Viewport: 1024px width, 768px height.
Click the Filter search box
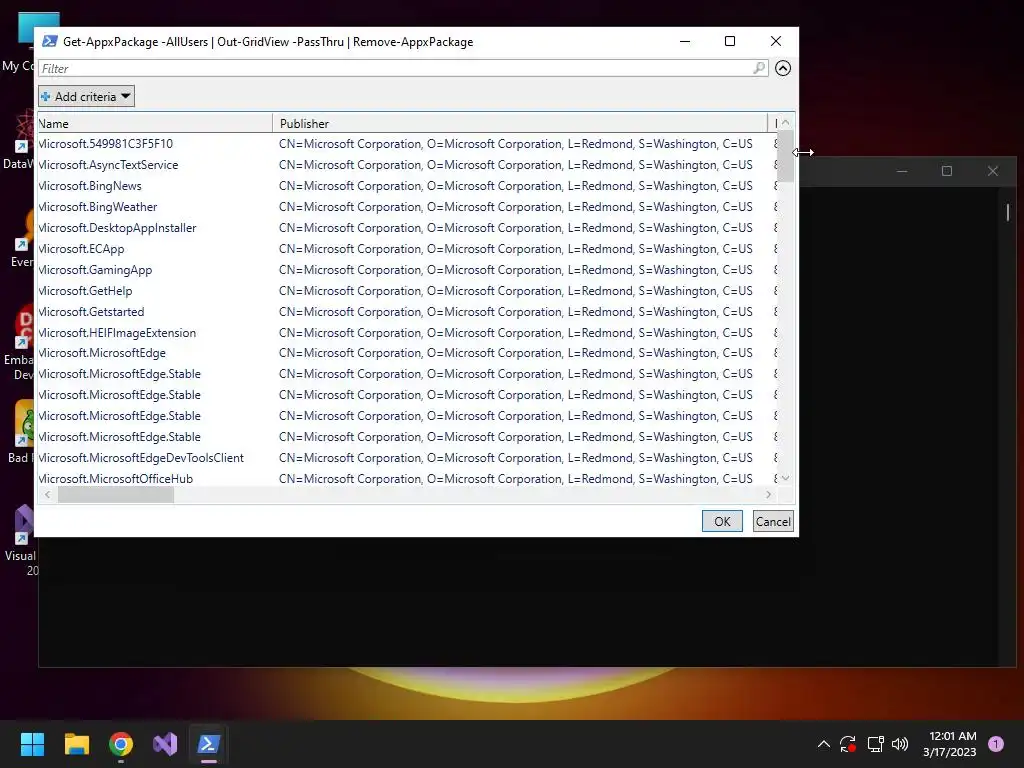coord(402,69)
